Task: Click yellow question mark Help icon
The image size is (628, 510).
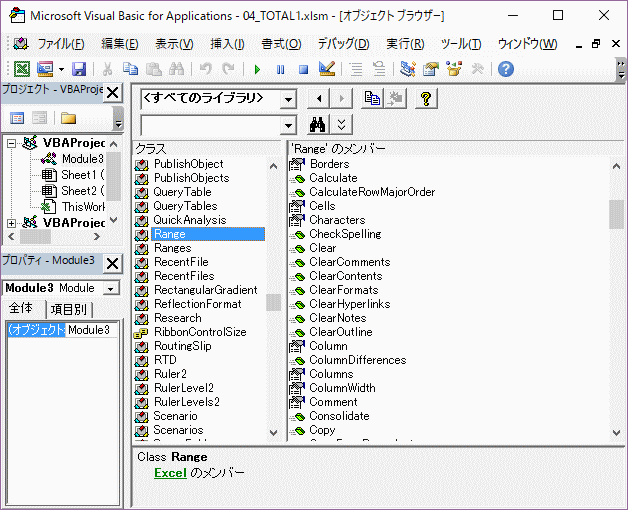Action: [426, 99]
